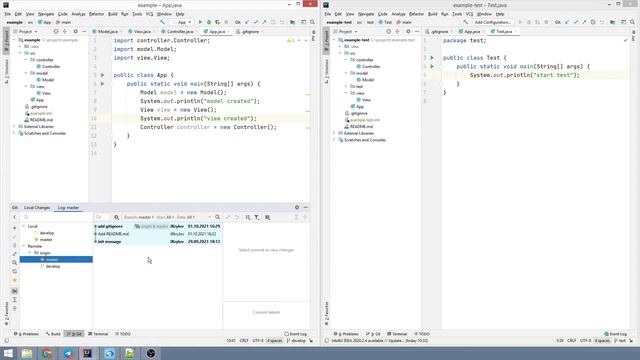Click the 4 spaces indent widget in example status bar
Screen dimensions: 640x360
point(274,340)
